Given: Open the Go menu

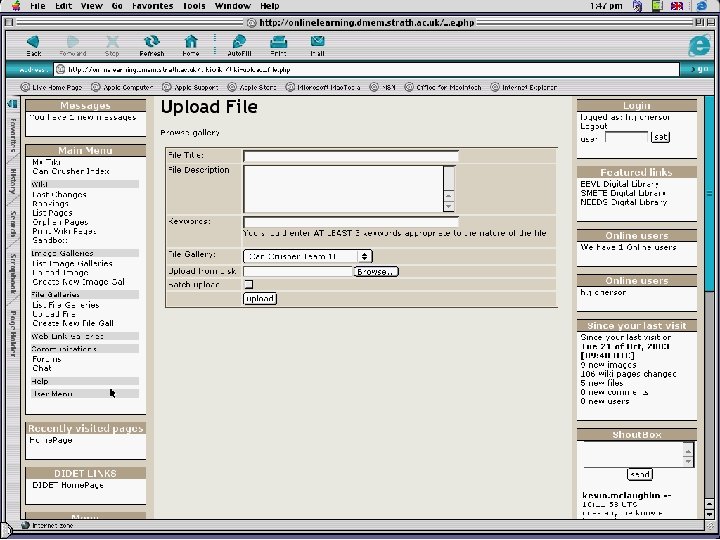Looking at the screenshot, I should coord(117,6).
